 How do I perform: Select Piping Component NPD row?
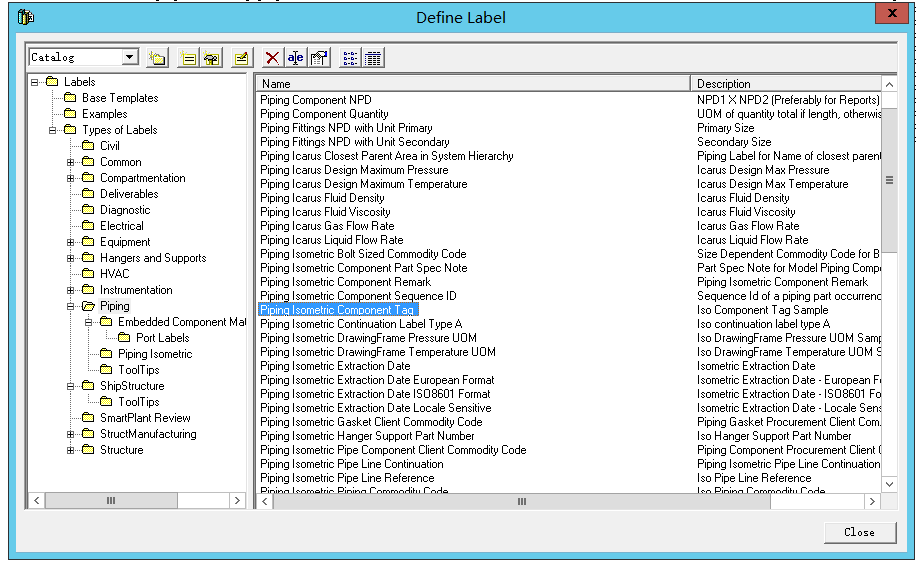(x=315, y=100)
